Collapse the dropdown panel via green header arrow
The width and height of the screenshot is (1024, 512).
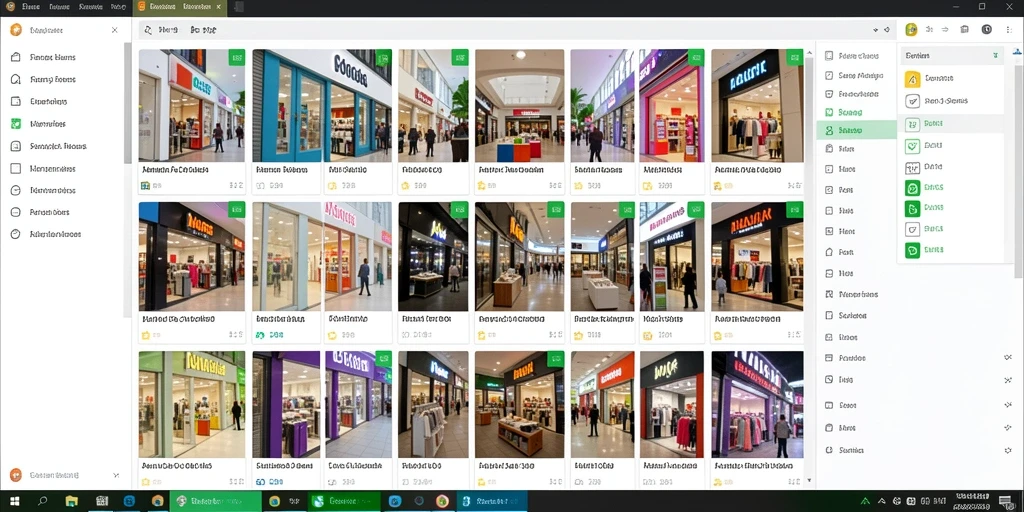coord(995,56)
